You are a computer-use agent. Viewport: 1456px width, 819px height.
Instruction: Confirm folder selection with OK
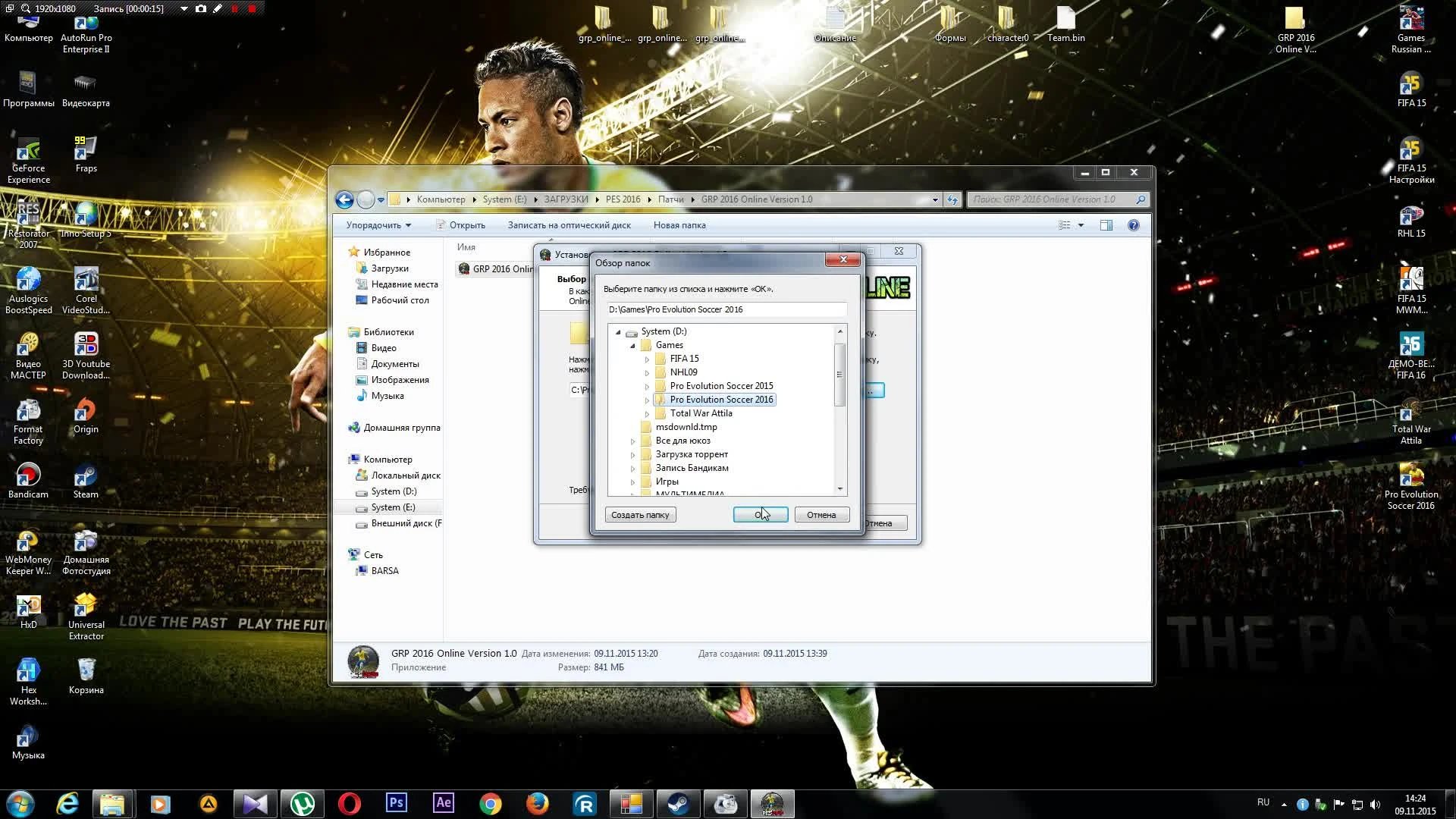761,515
